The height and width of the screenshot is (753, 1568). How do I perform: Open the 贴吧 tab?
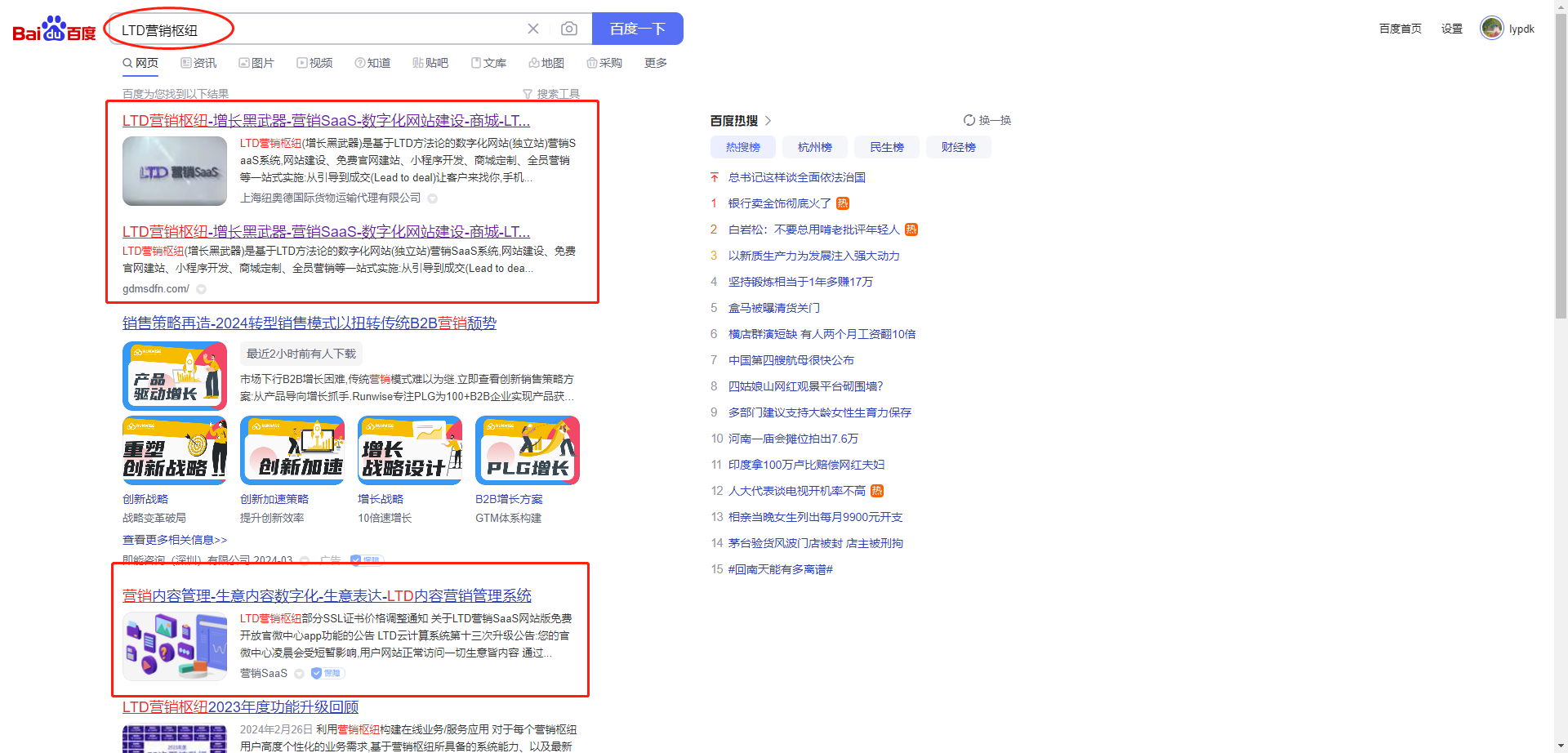(430, 63)
